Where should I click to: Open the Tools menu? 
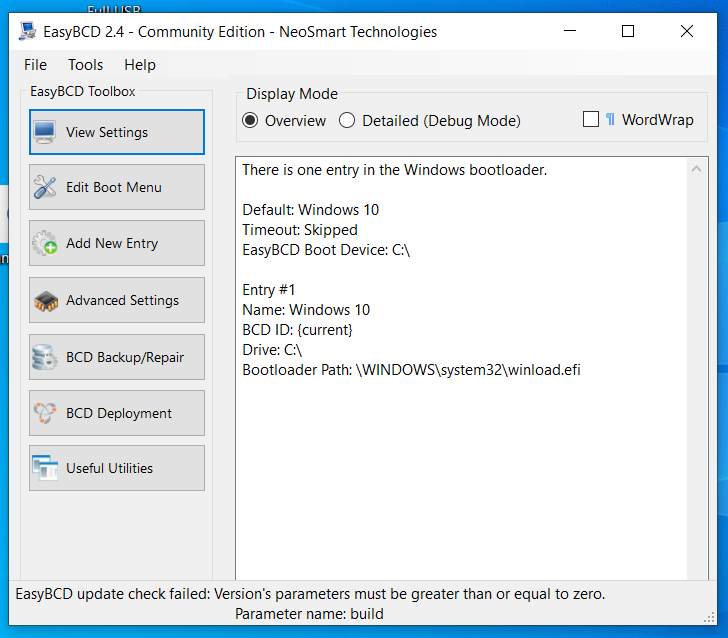pos(85,65)
